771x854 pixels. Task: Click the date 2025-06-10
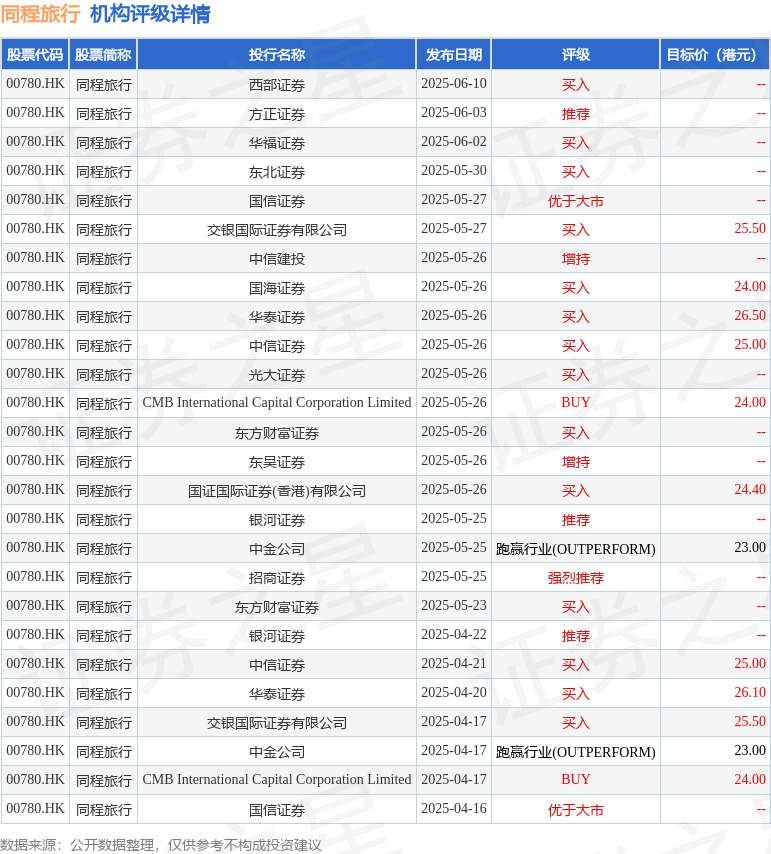pos(454,83)
